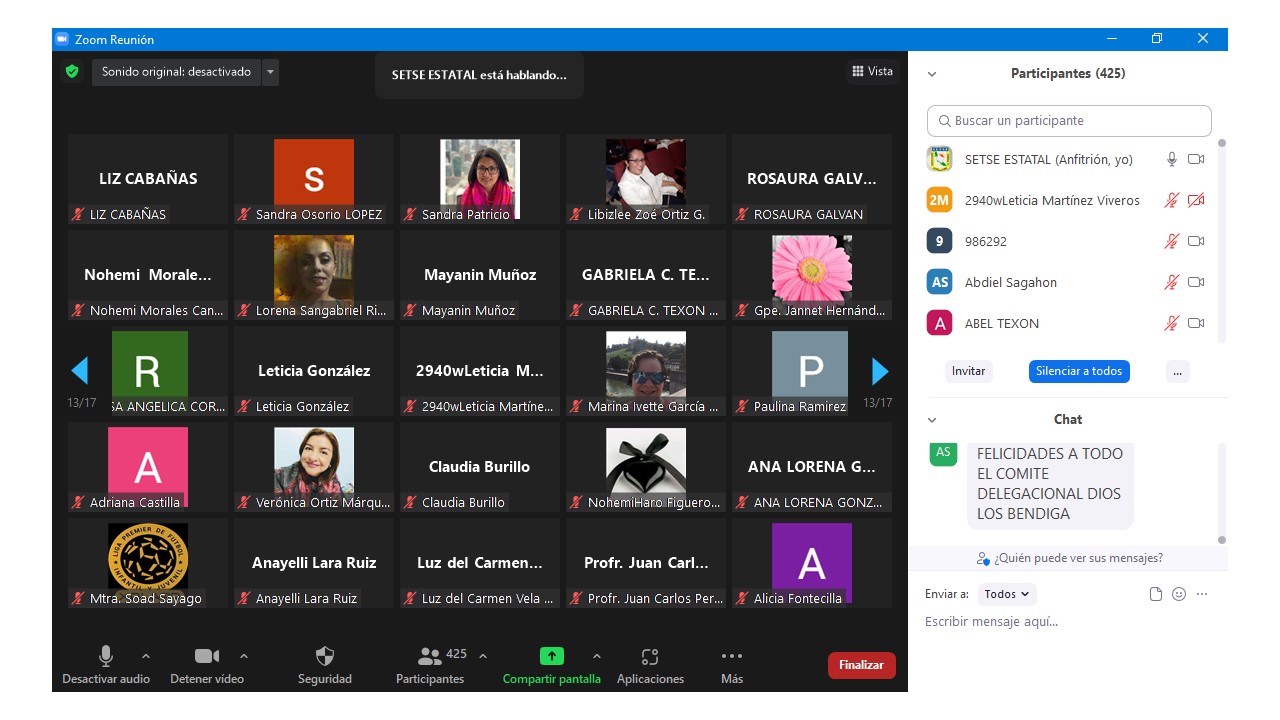Click crossed camera icon of 2940wLeticia Martínez Viveros

pos(1196,200)
